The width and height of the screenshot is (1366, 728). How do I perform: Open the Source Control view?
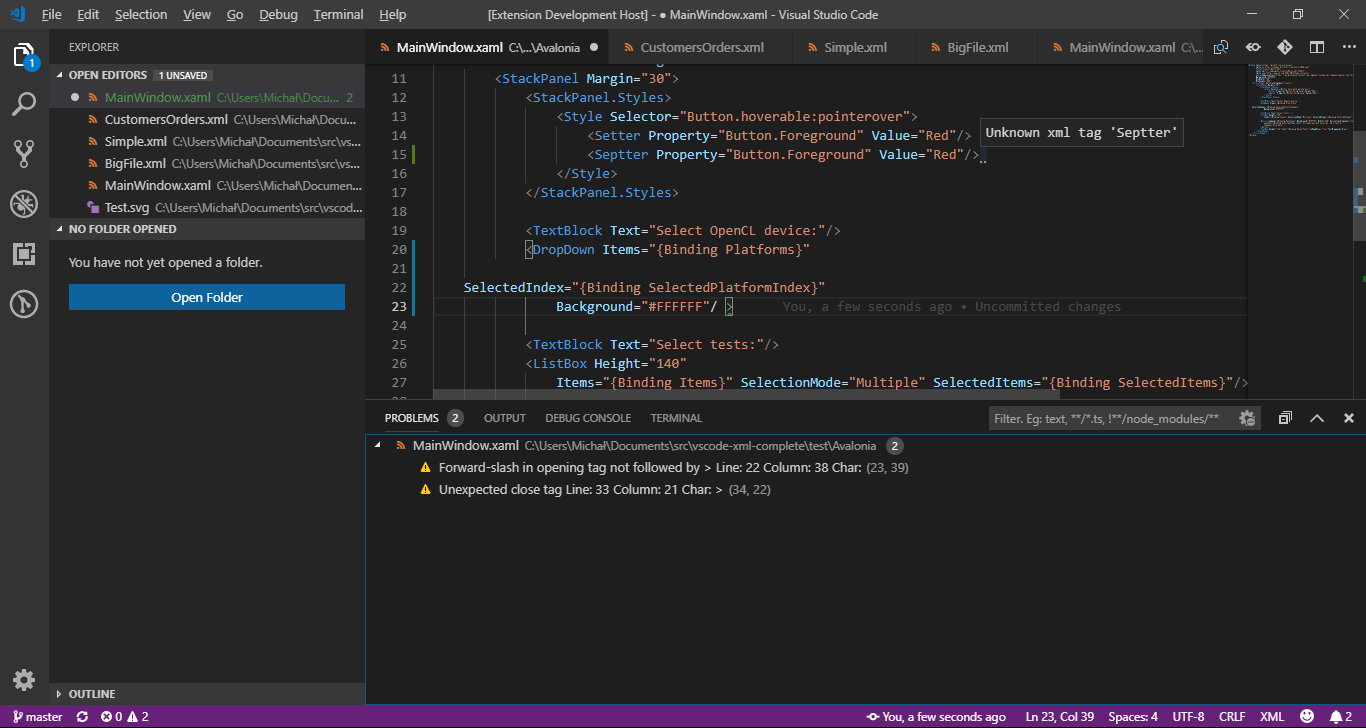coord(24,153)
